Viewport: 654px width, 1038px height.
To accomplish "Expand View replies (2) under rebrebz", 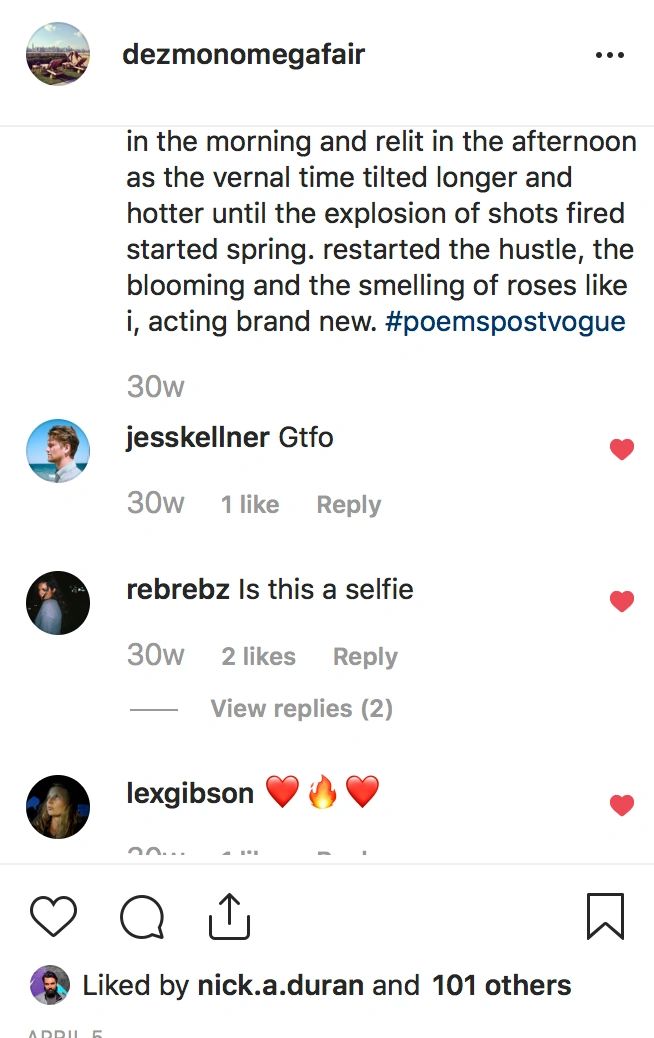I will (301, 709).
